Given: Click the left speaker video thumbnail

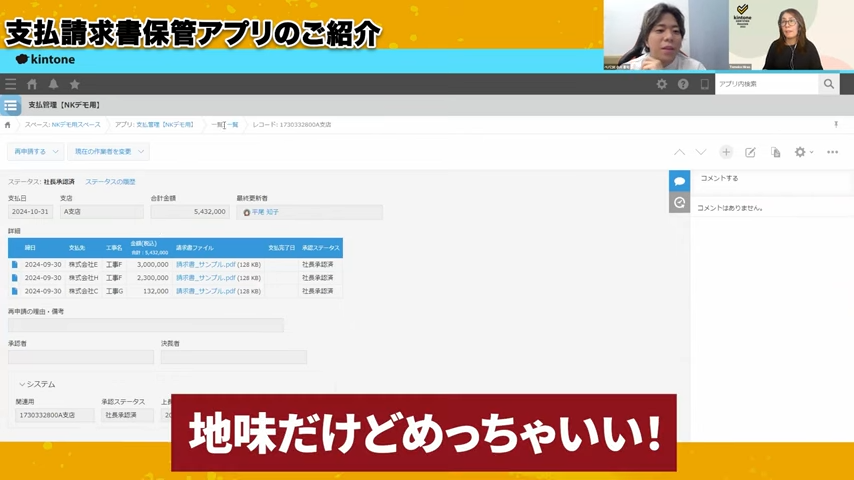Looking at the screenshot, I should [666, 35].
